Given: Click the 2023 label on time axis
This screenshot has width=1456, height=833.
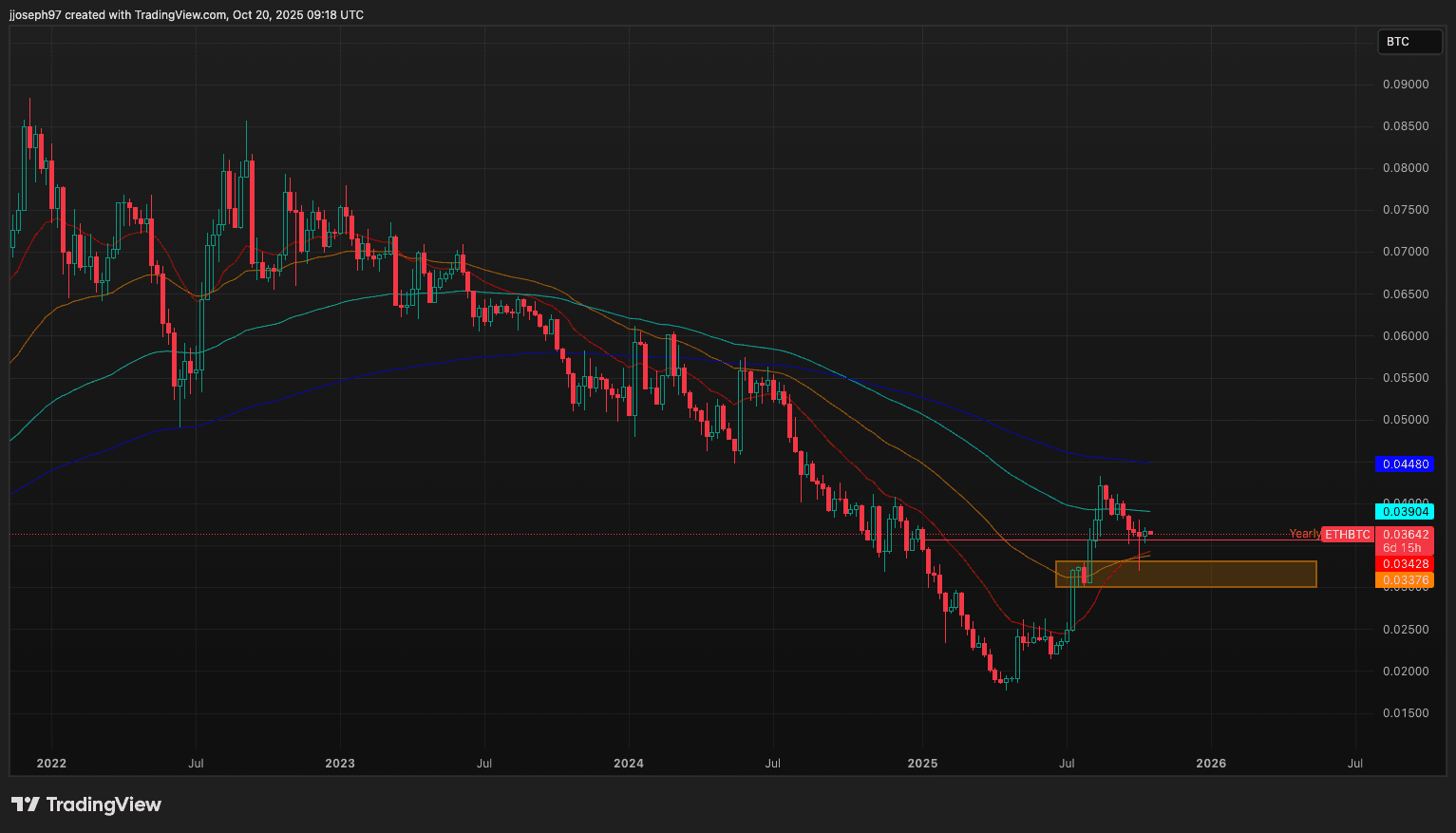Looking at the screenshot, I should tap(340, 764).
